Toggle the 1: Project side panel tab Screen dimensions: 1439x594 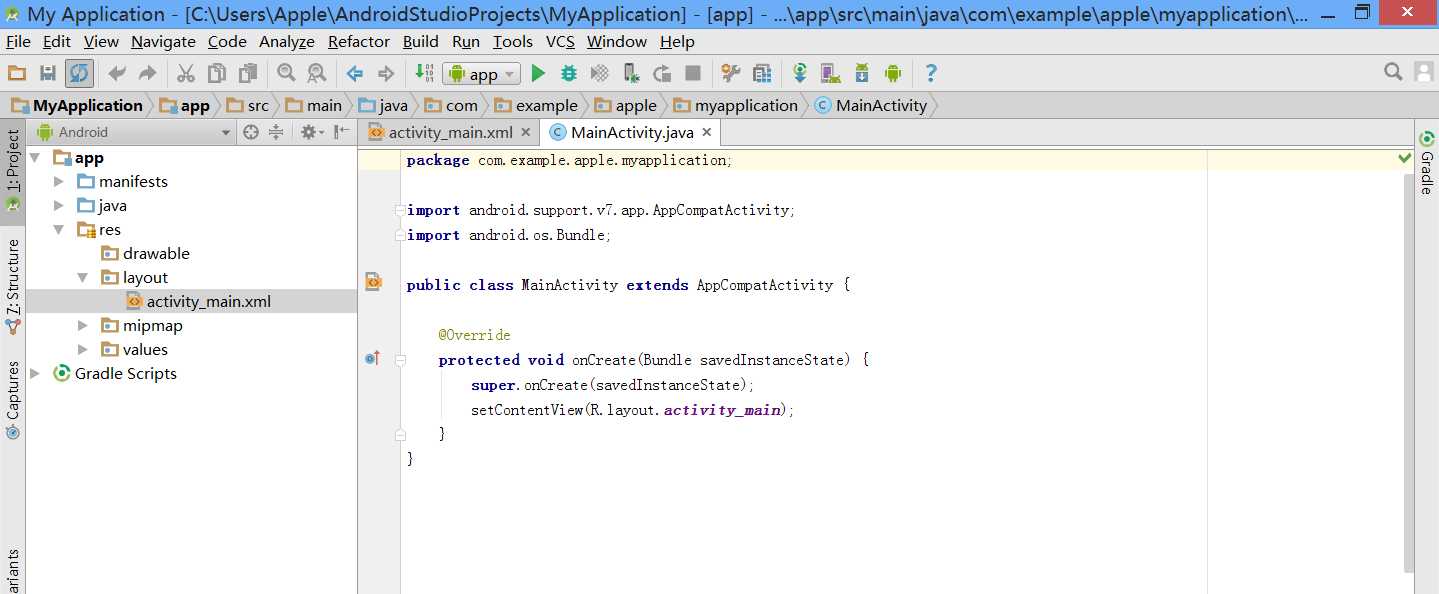click(13, 170)
